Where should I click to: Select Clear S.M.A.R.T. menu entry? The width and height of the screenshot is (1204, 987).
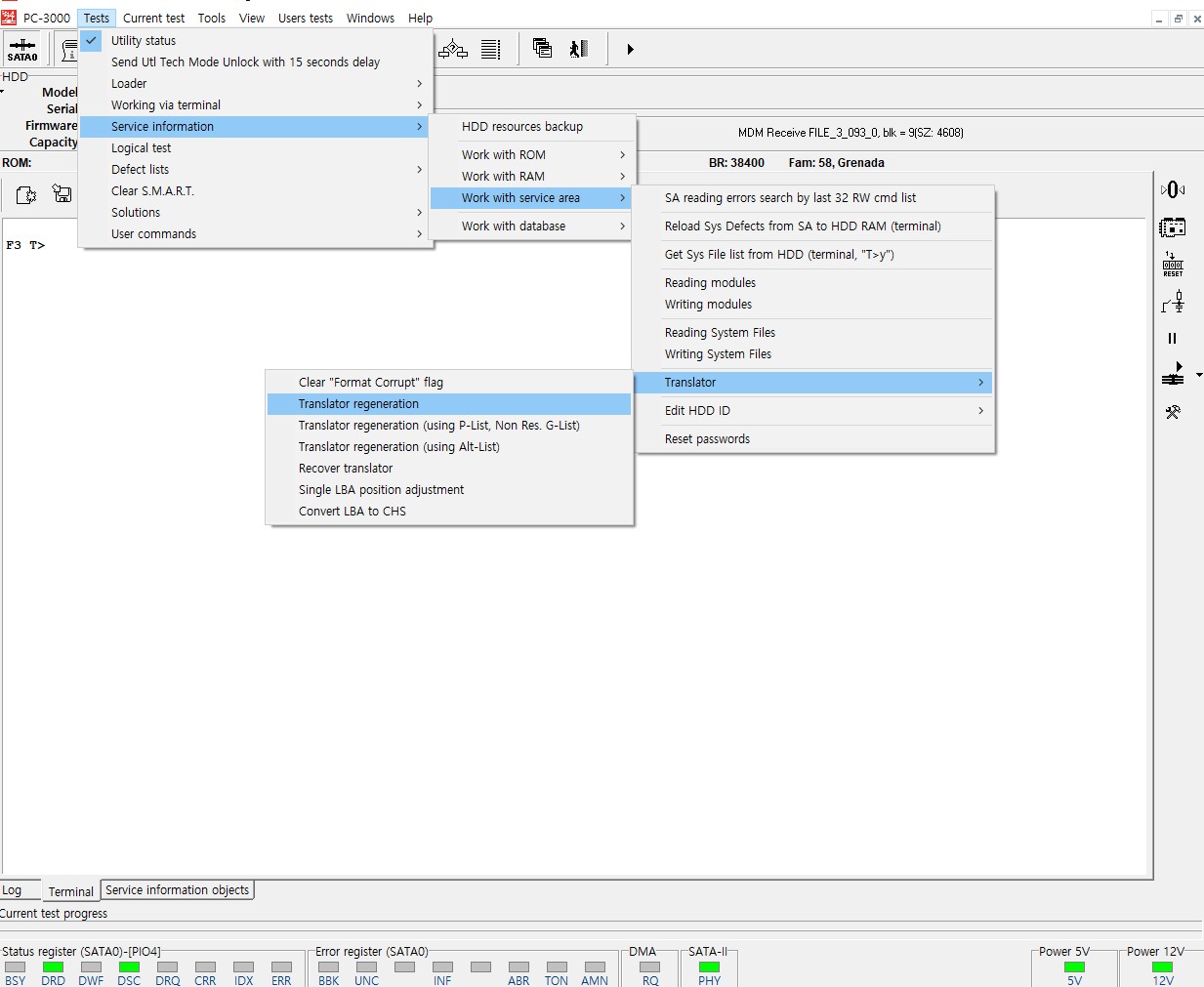pos(256,190)
